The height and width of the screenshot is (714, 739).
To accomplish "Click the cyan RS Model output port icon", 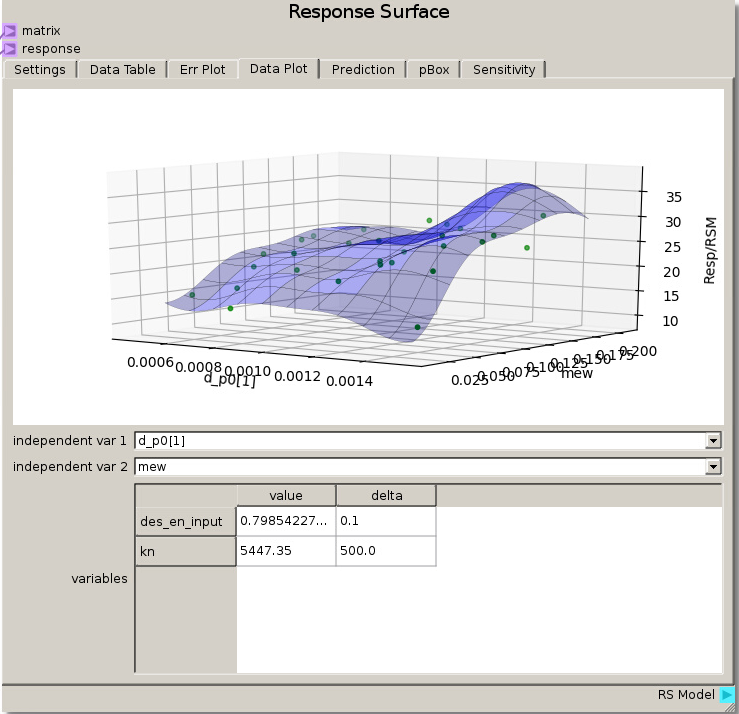I will [727, 695].
